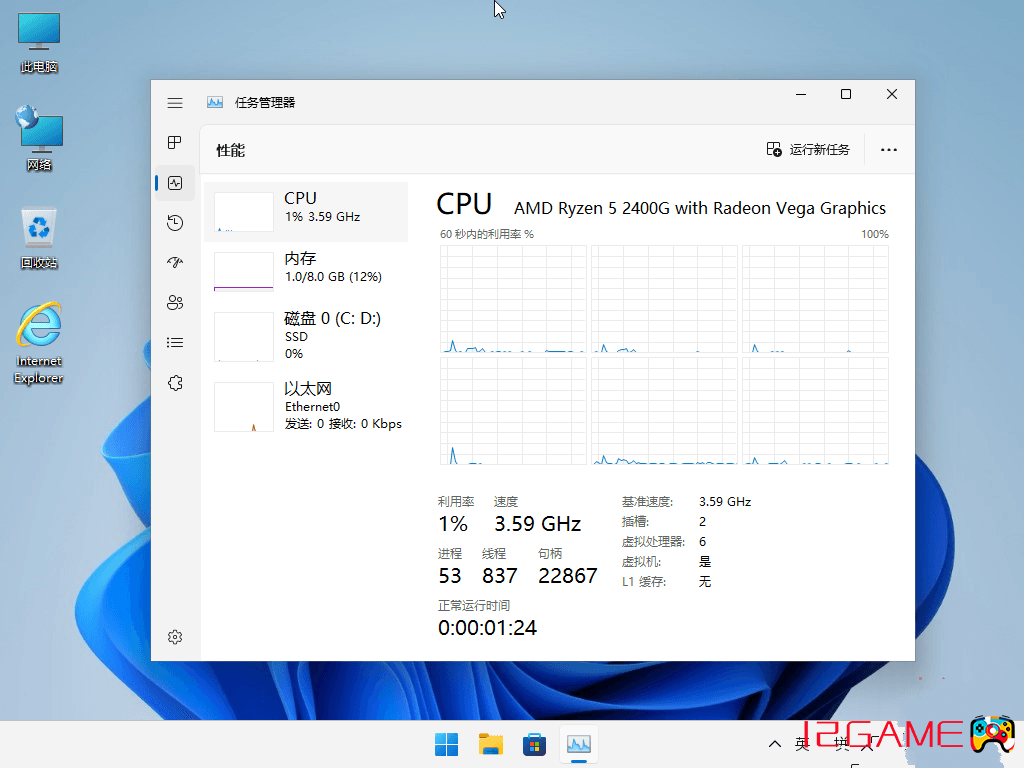This screenshot has height=768, width=1024.
Task: Select the Disk 0 (C: D:) entry
Action: pos(306,336)
